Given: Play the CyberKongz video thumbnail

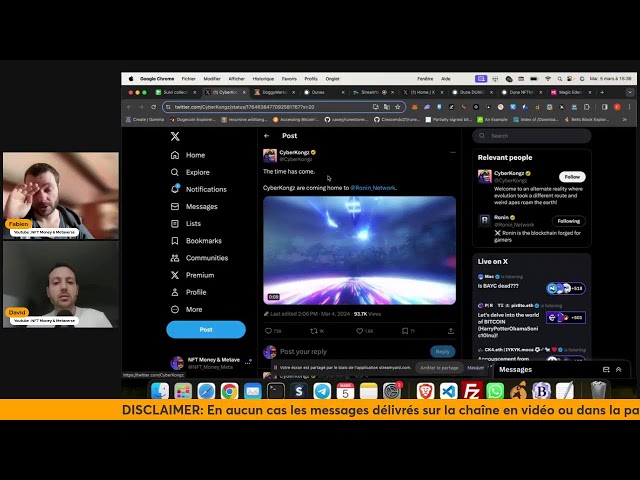Looking at the screenshot, I should point(359,249).
